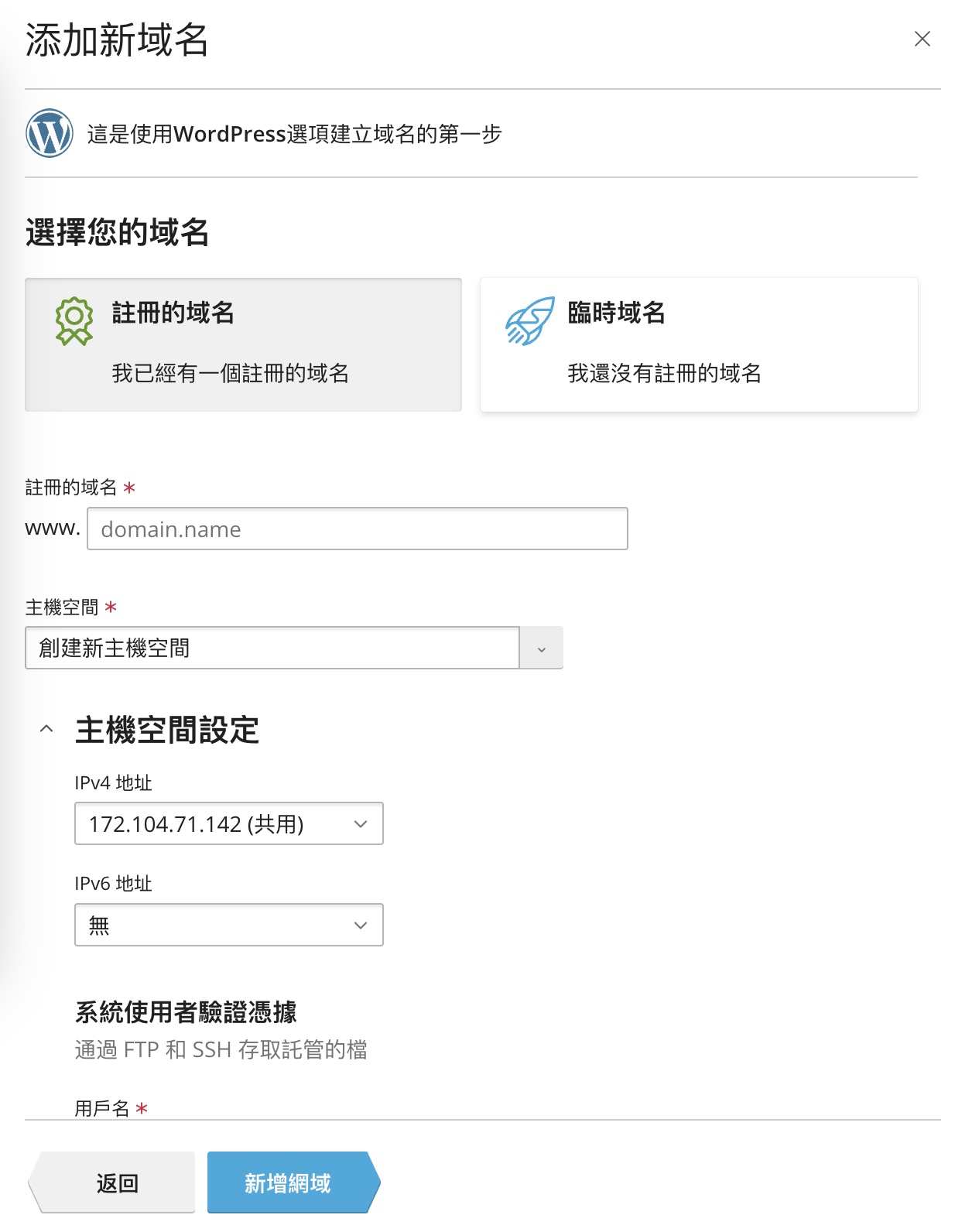Viewport: 955px width, 1232px height.
Task: Click the 創建新主機空間 combo box
Action: [x=272, y=649]
